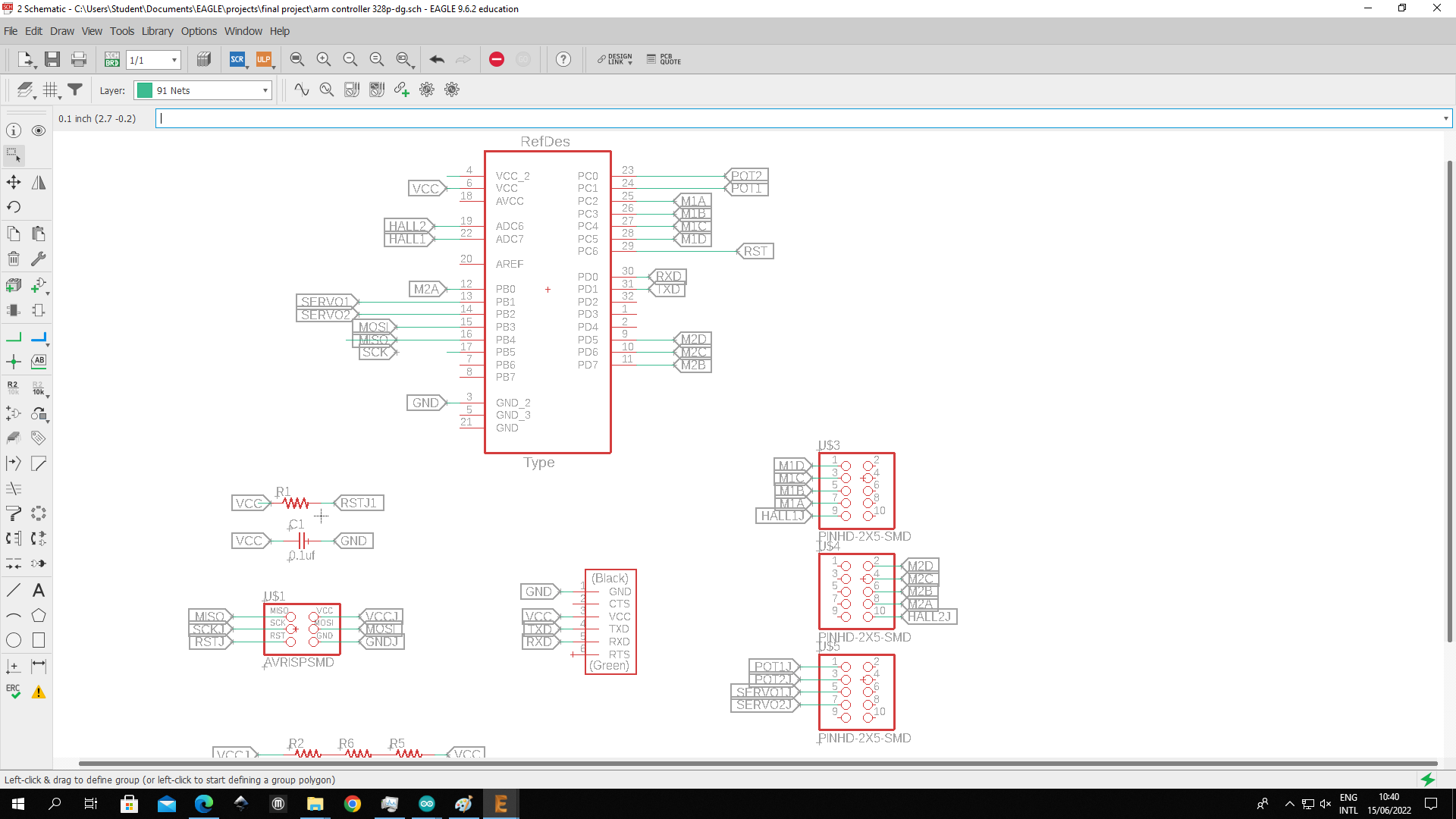Image resolution: width=1456 pixels, height=819 pixels.
Task: Print the schematic using the printer icon
Action: pyautogui.click(x=79, y=59)
